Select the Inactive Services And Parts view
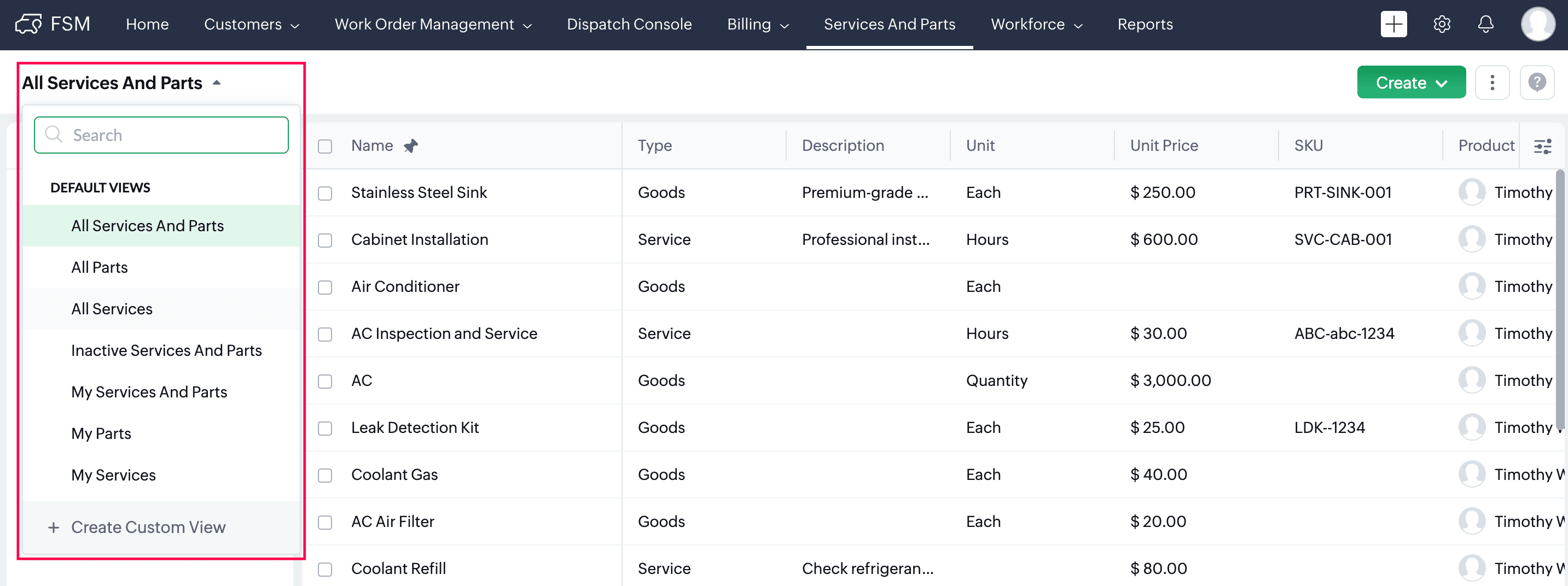The image size is (1568, 586). point(166,351)
